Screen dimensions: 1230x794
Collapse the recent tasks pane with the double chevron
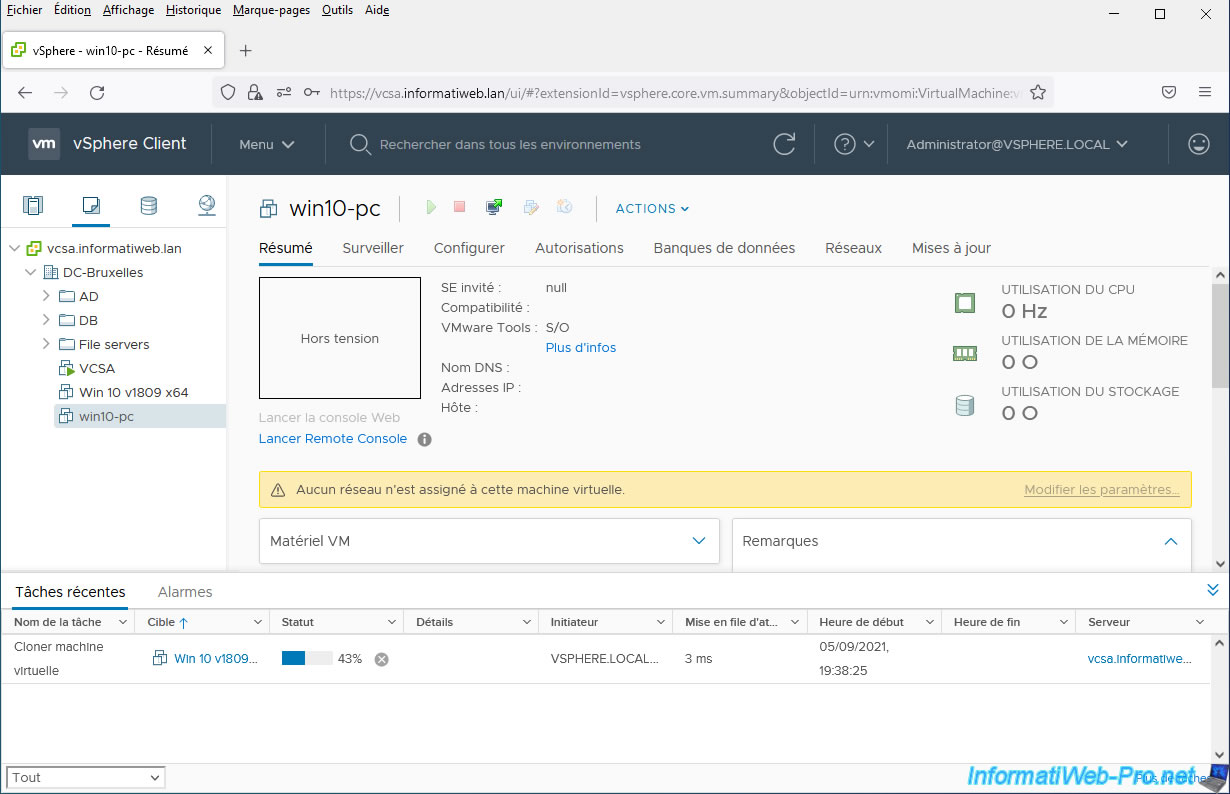(x=1213, y=590)
